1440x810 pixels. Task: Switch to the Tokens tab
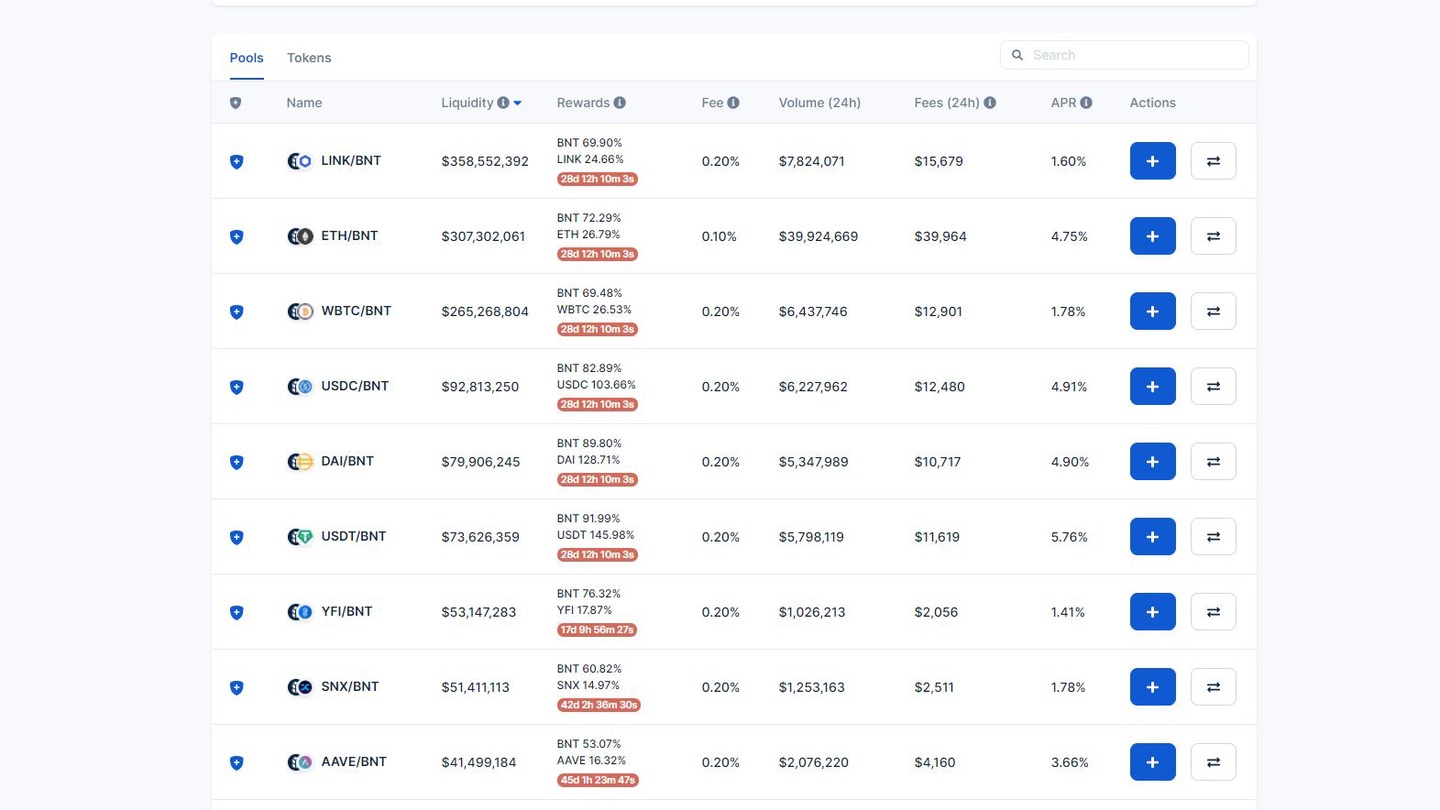point(309,58)
